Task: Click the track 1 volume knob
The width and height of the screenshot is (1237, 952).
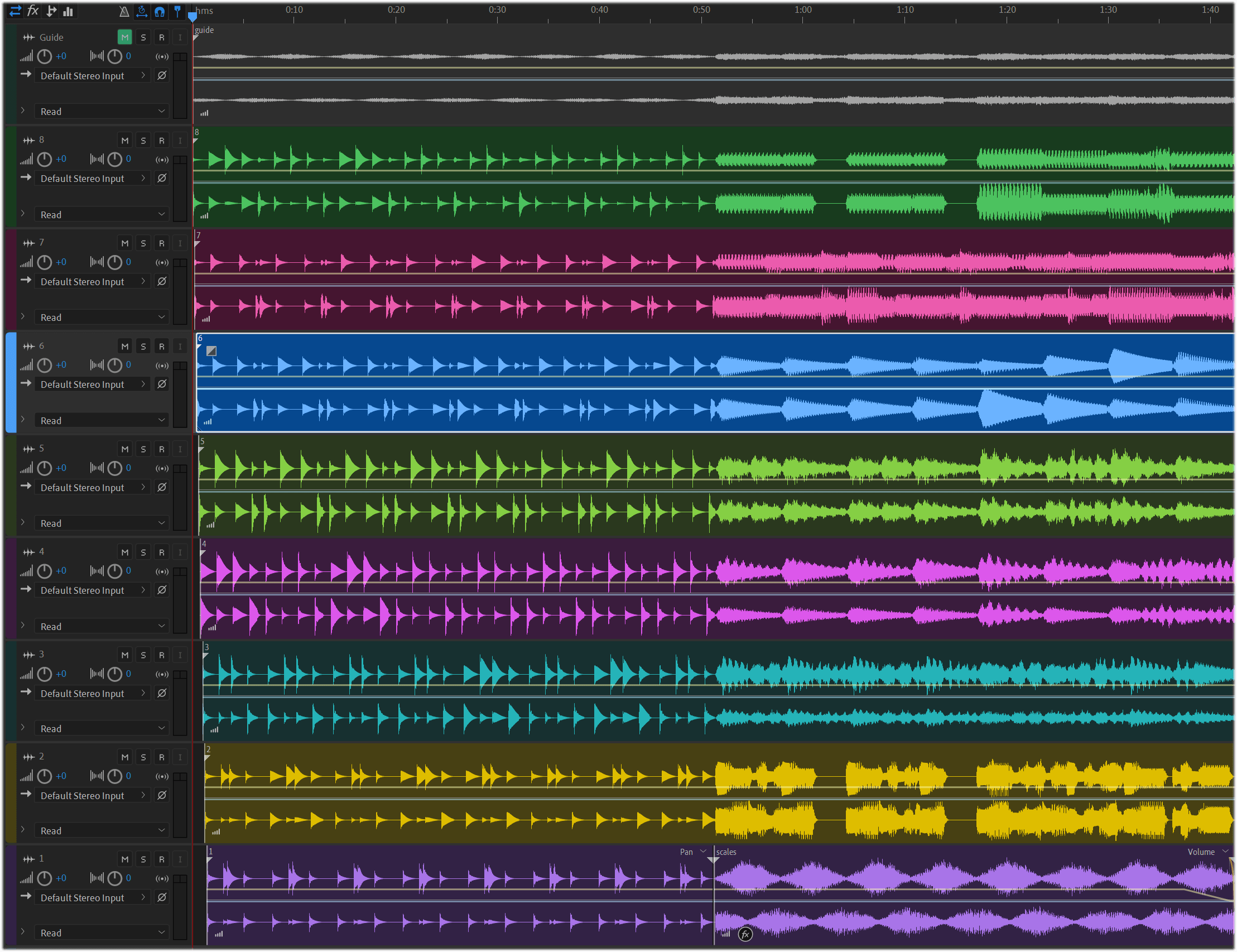Action: [x=44, y=878]
